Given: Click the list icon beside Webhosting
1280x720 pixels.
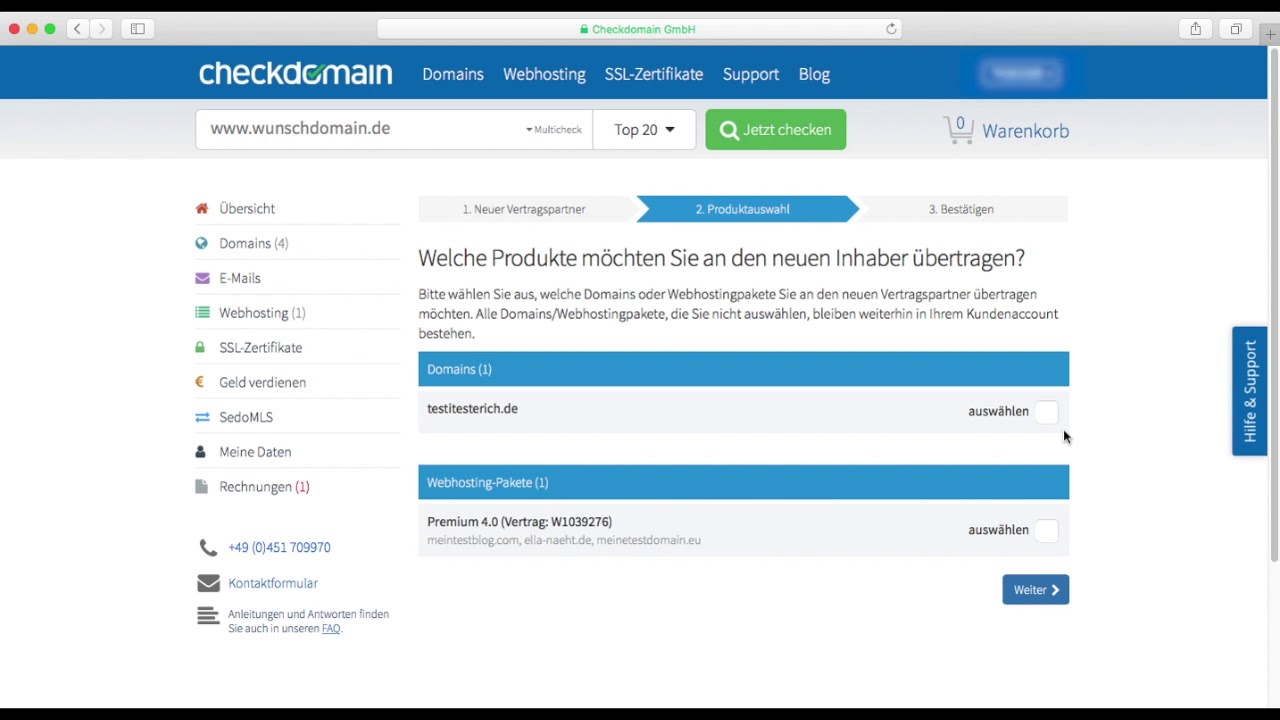Looking at the screenshot, I should coord(202,313).
